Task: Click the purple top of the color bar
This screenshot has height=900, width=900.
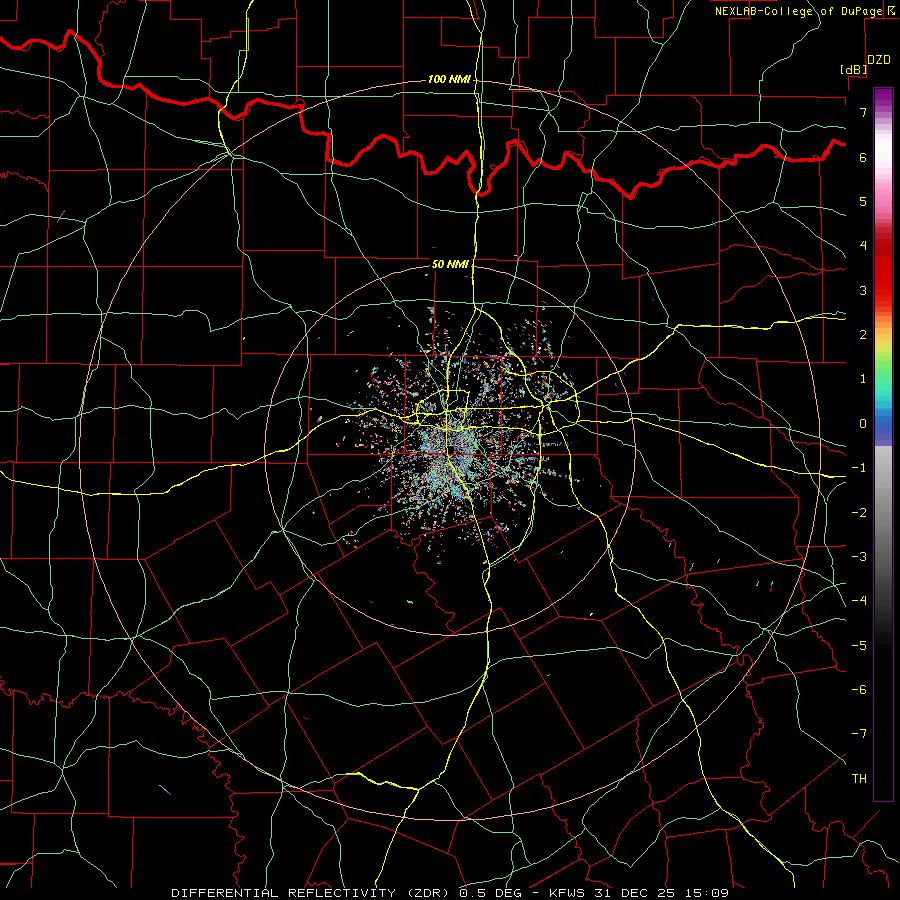Action: coord(883,98)
